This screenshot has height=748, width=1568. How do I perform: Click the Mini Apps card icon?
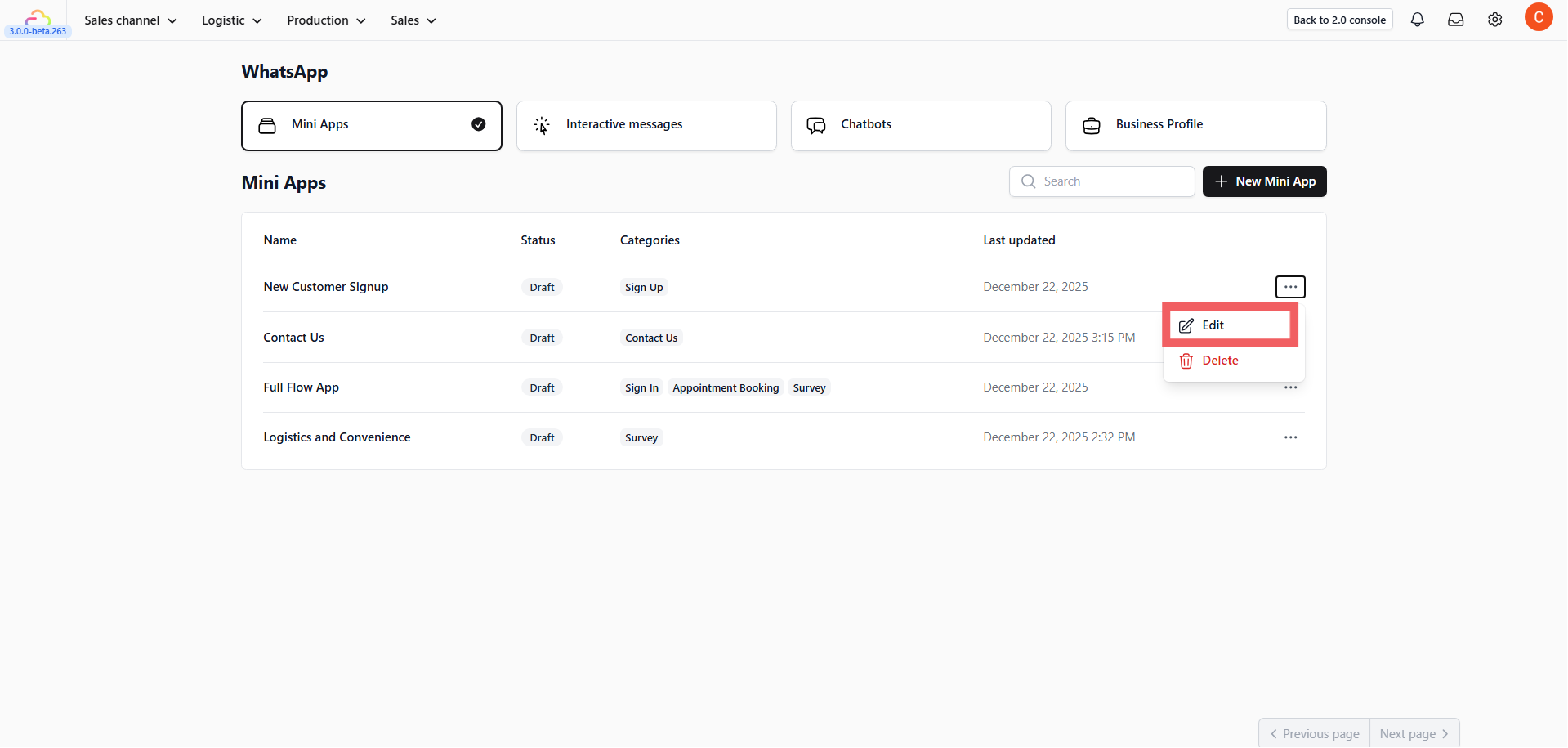pyautogui.click(x=267, y=125)
